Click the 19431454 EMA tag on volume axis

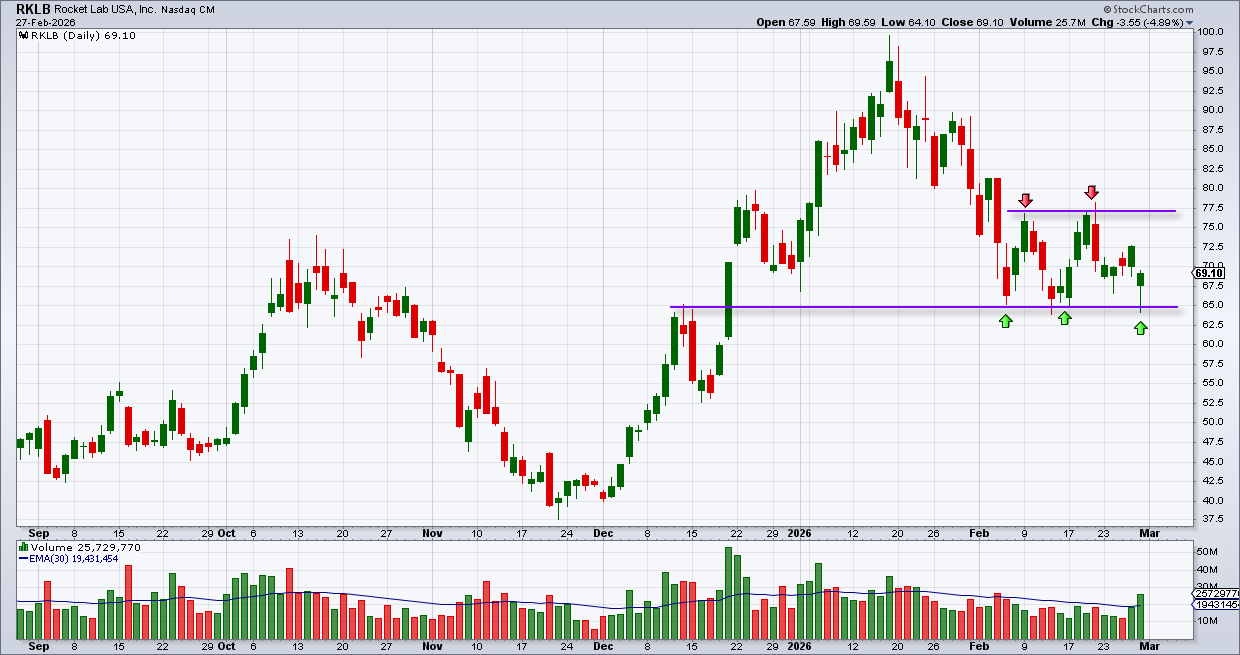point(1215,606)
